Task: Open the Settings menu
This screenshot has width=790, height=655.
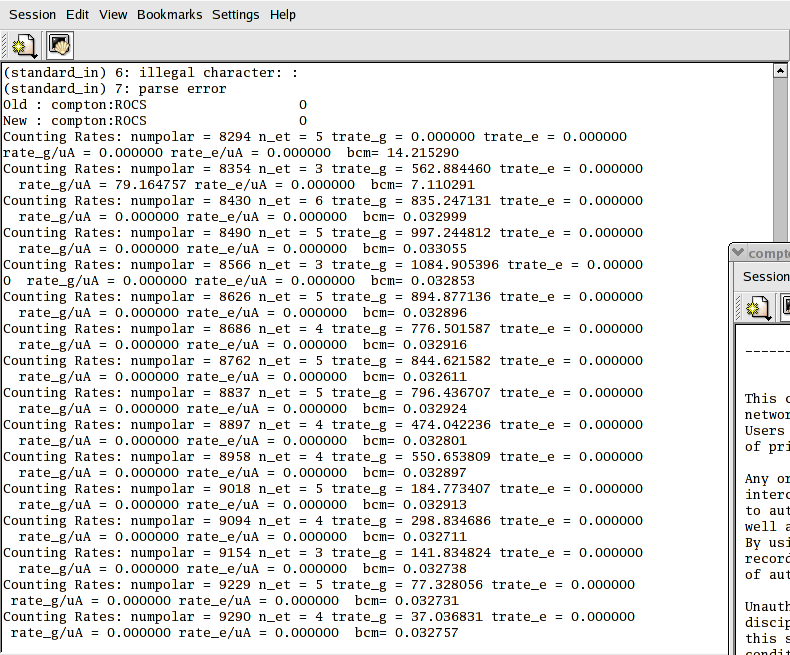Action: (235, 15)
